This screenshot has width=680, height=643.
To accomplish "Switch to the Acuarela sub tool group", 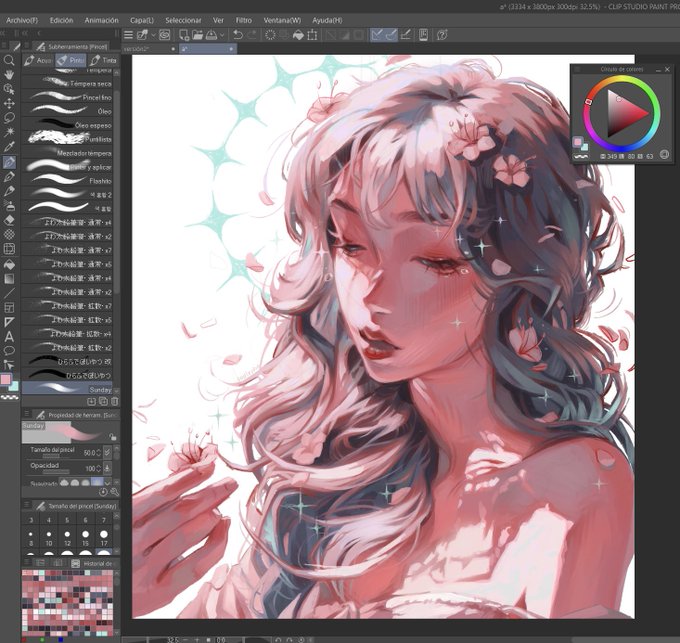I will pos(38,60).
